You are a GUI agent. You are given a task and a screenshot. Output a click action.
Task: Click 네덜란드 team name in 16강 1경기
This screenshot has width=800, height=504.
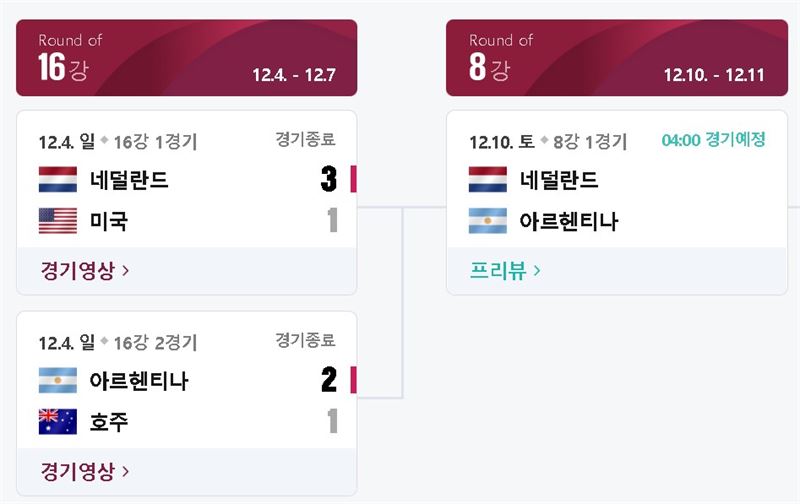pyautogui.click(x=129, y=180)
